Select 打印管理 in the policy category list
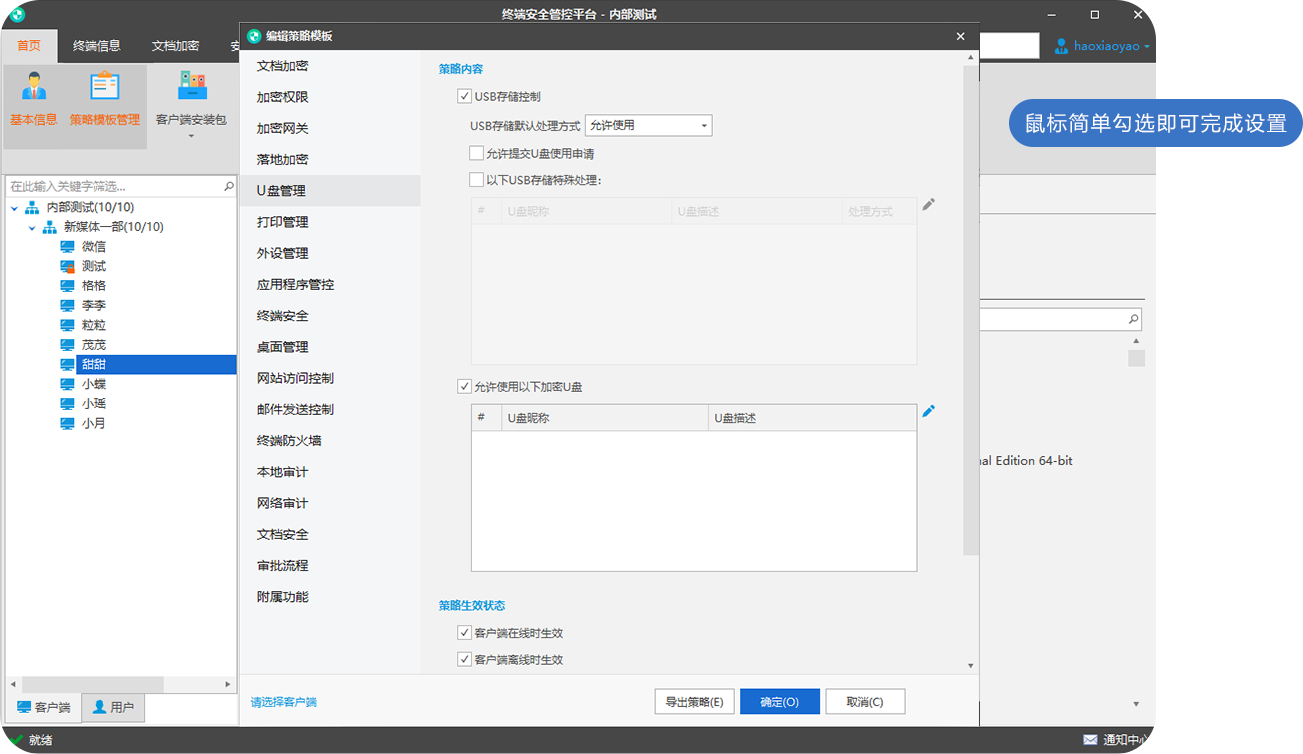Image resolution: width=1303 pixels, height=754 pixels. (282, 222)
